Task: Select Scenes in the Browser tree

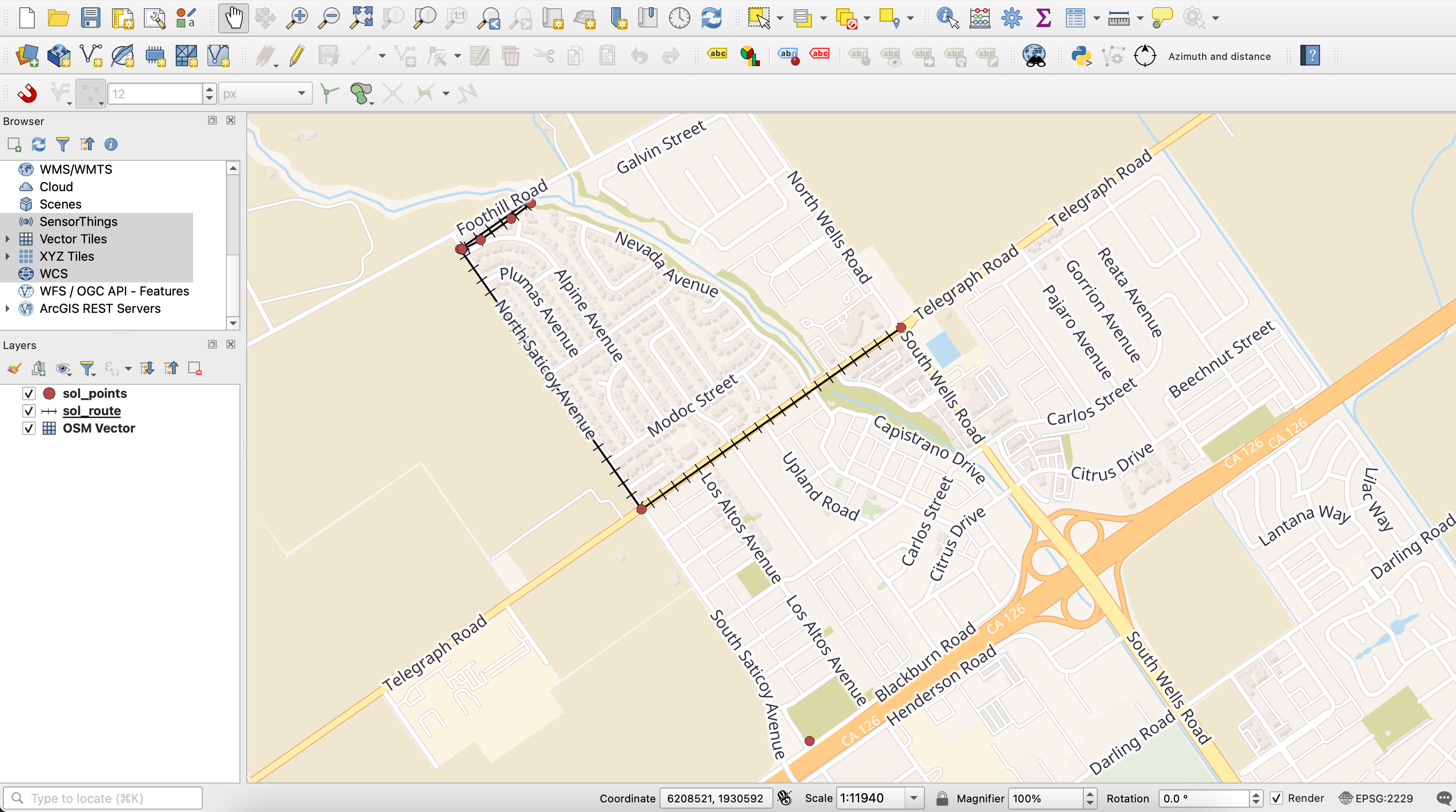Action: point(60,205)
